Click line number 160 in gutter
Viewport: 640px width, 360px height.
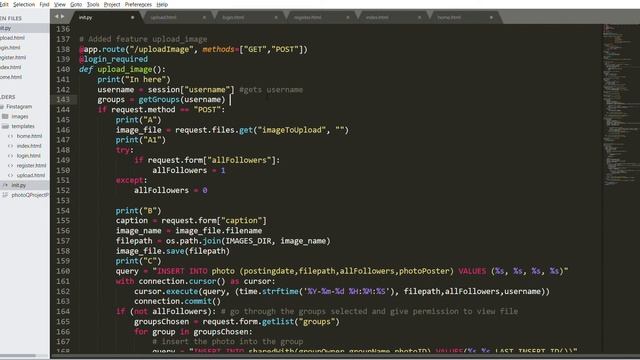[x=63, y=271]
